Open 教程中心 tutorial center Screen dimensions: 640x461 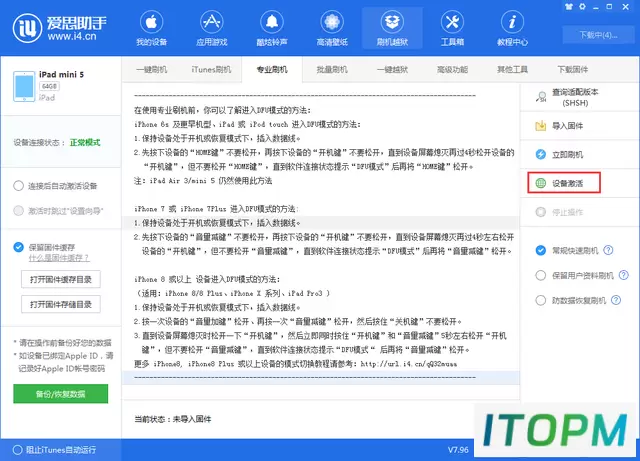tap(512, 28)
